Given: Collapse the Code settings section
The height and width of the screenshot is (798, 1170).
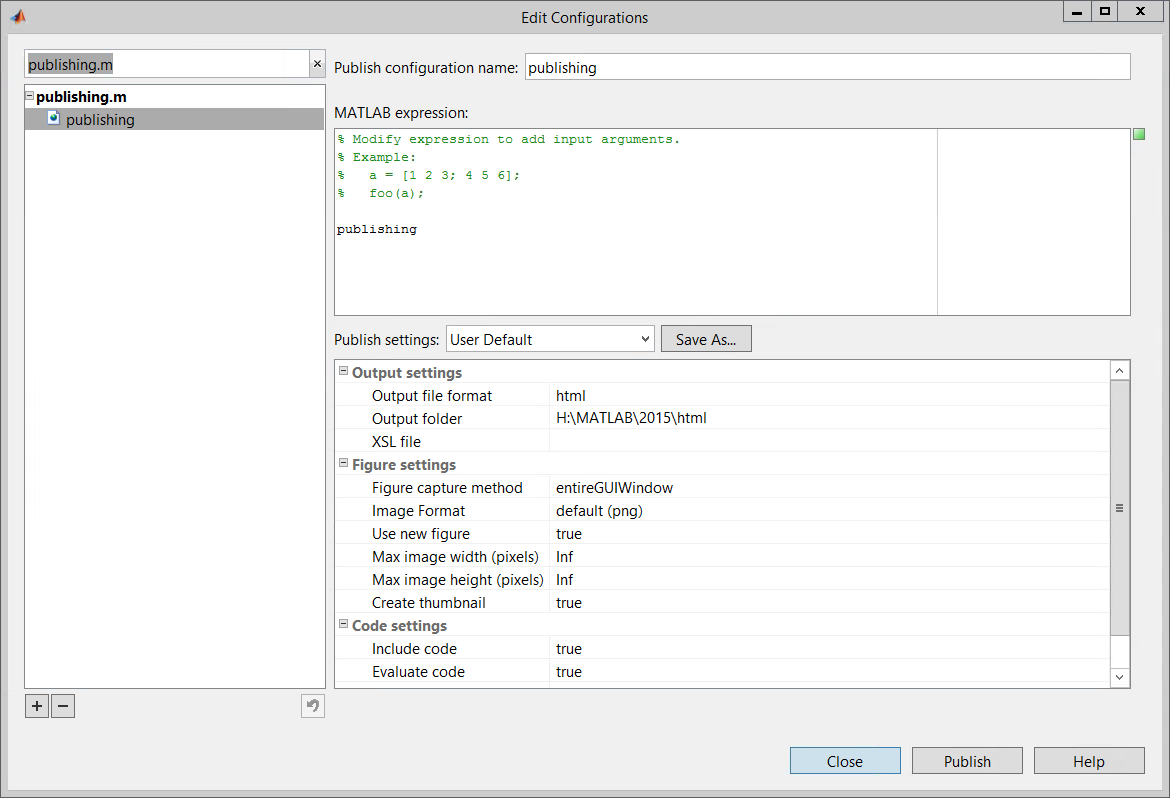Looking at the screenshot, I should click(343, 625).
